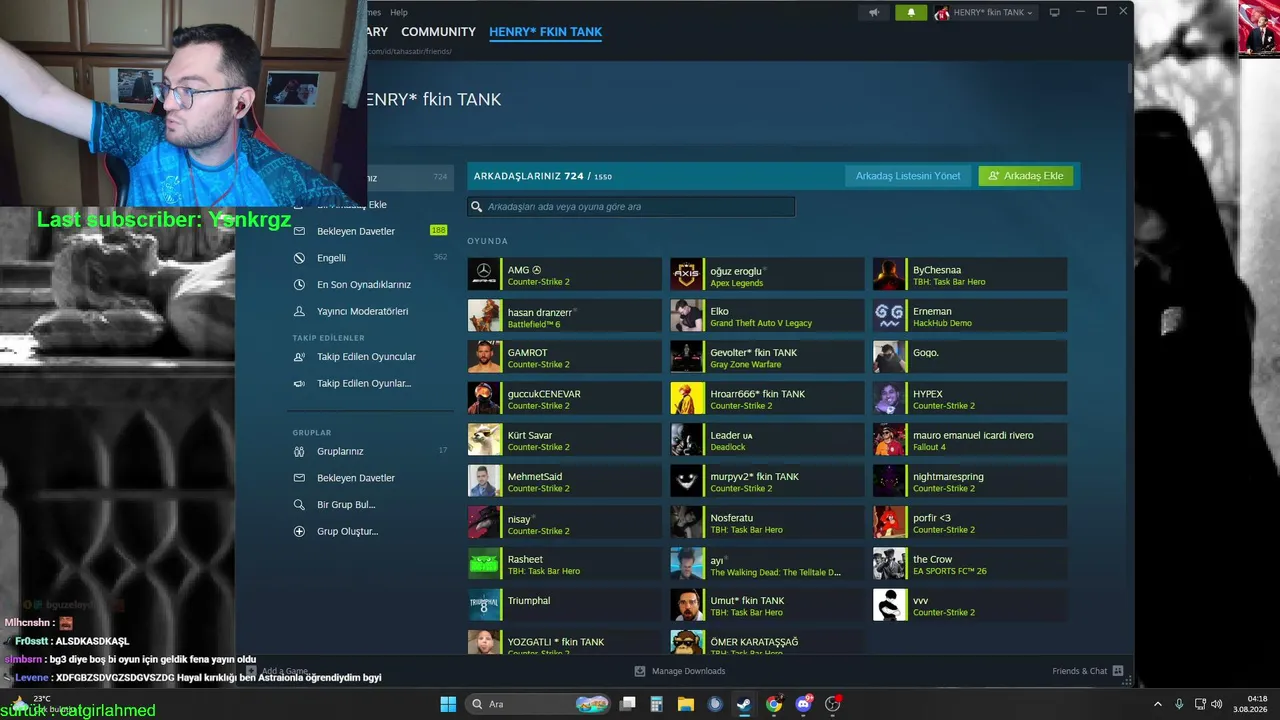Open Bekleyen Davetler under friends sidebar
This screenshot has width=1280, height=720.
click(x=356, y=231)
